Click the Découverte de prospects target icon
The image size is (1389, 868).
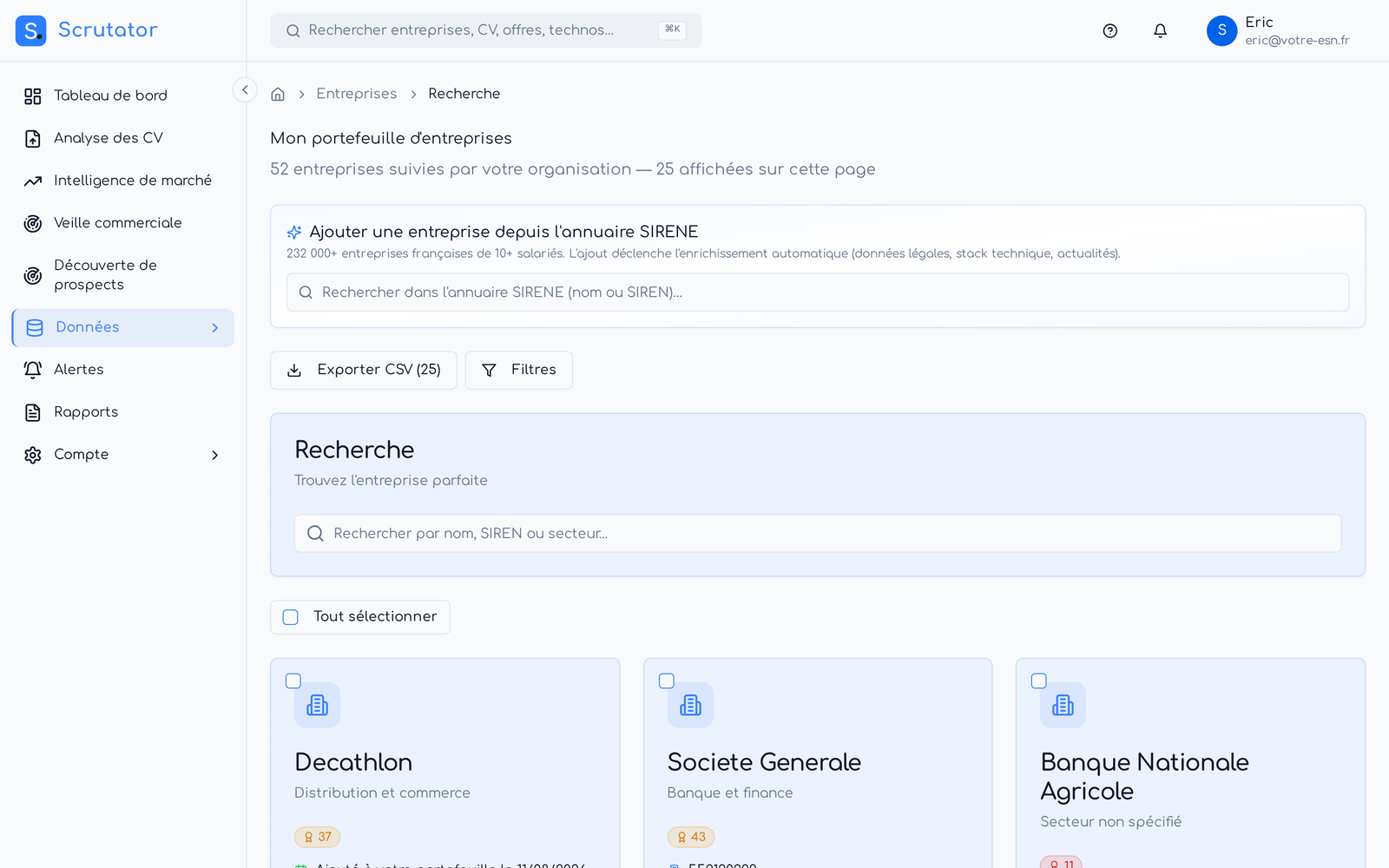click(33, 275)
